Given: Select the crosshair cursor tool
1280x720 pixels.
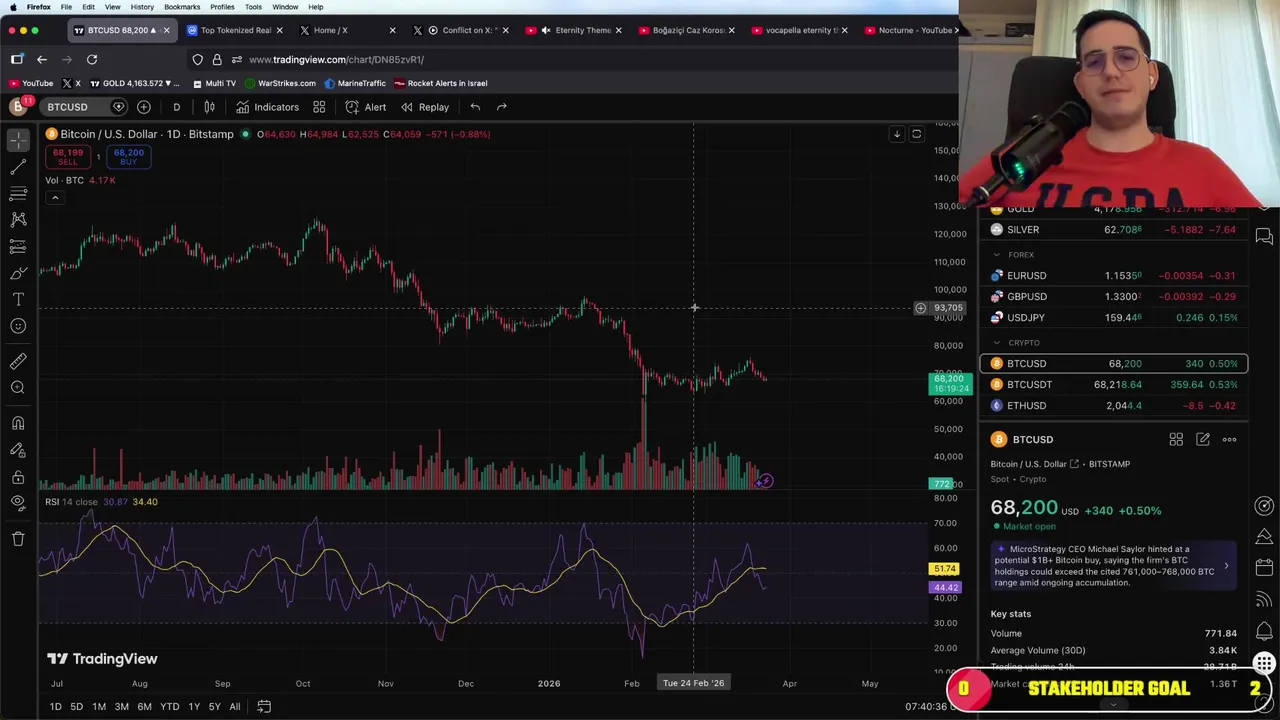Looking at the screenshot, I should tap(18, 141).
